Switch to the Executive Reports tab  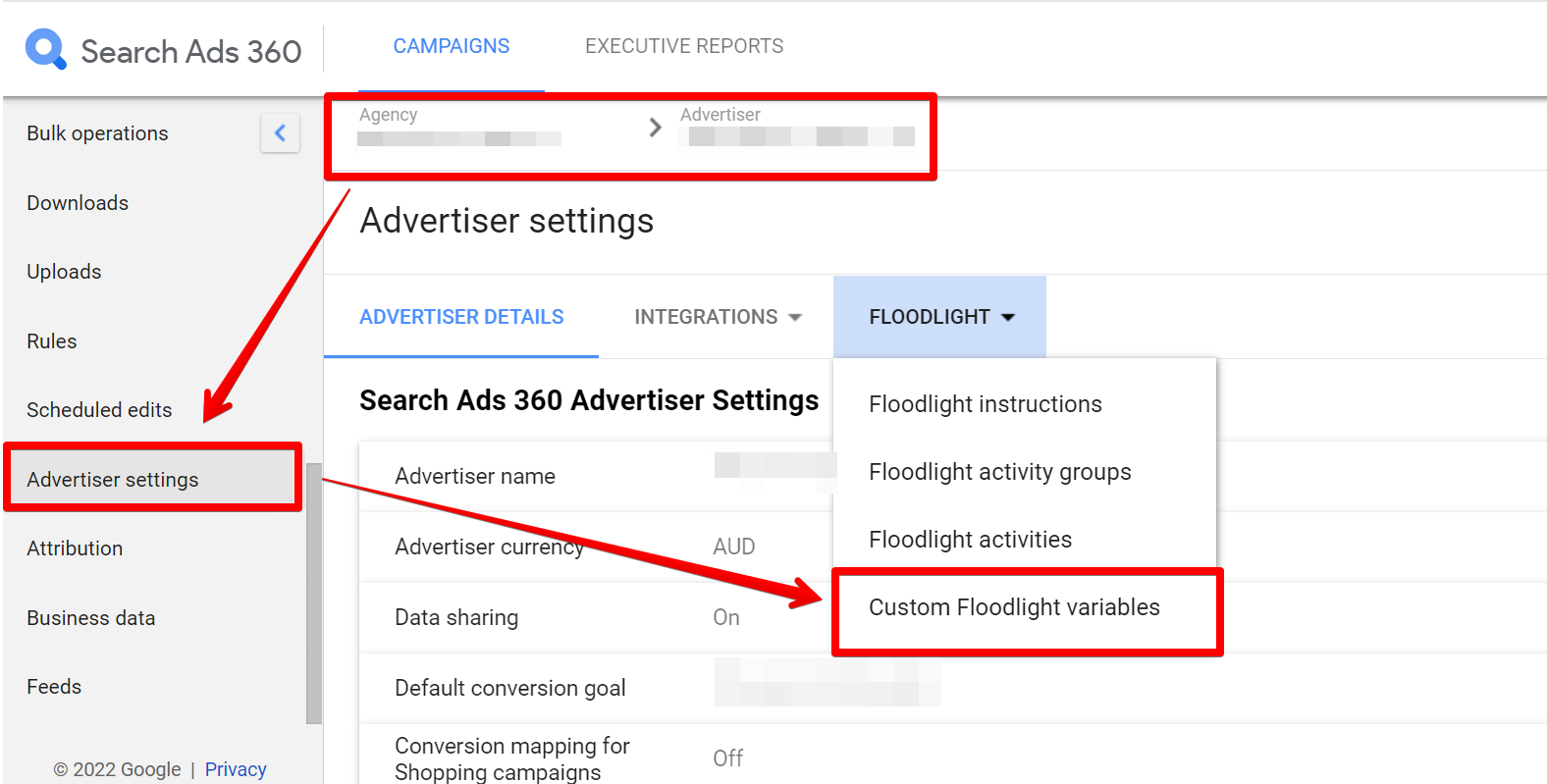(x=684, y=46)
